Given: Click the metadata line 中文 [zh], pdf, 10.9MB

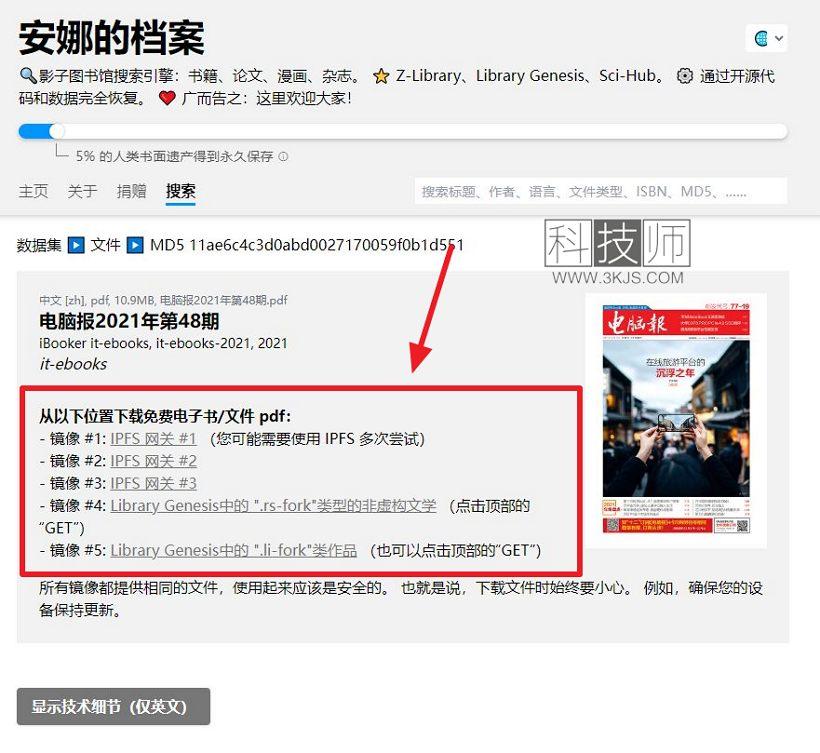Looking at the screenshot, I should coord(163,300).
